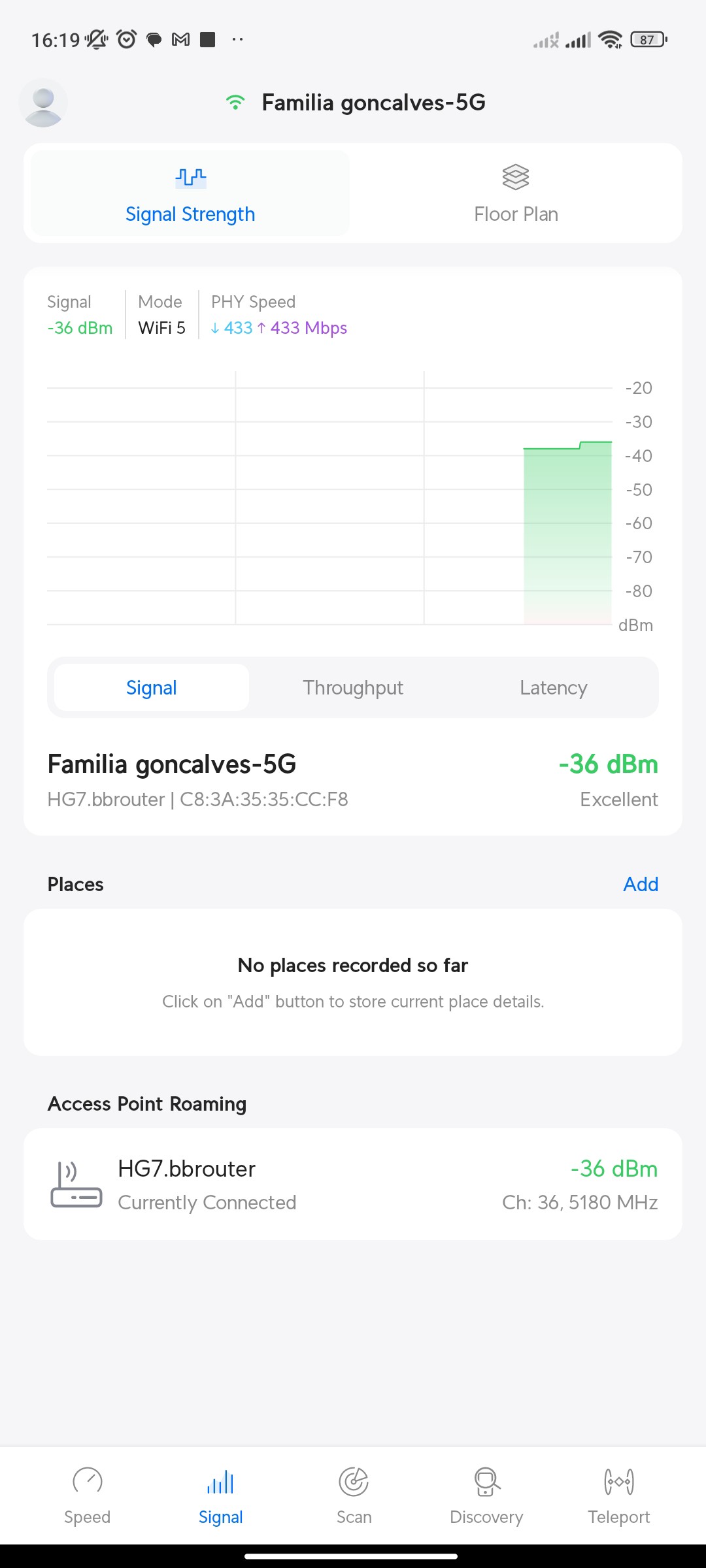This screenshot has height=1568, width=706.
Task: Open the Familia goncalves-5G network title
Action: [373, 103]
